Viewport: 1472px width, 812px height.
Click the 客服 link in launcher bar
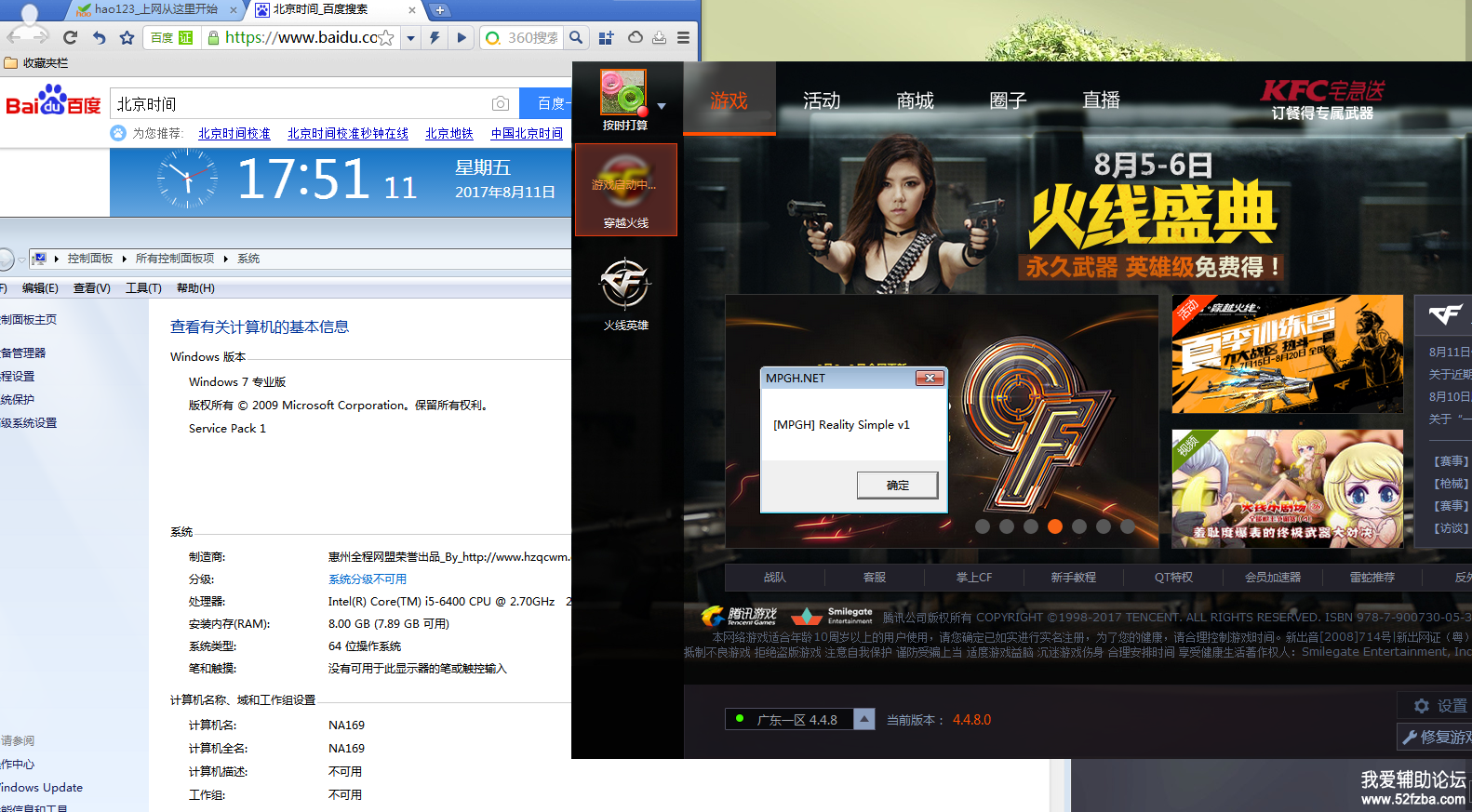pos(875,578)
